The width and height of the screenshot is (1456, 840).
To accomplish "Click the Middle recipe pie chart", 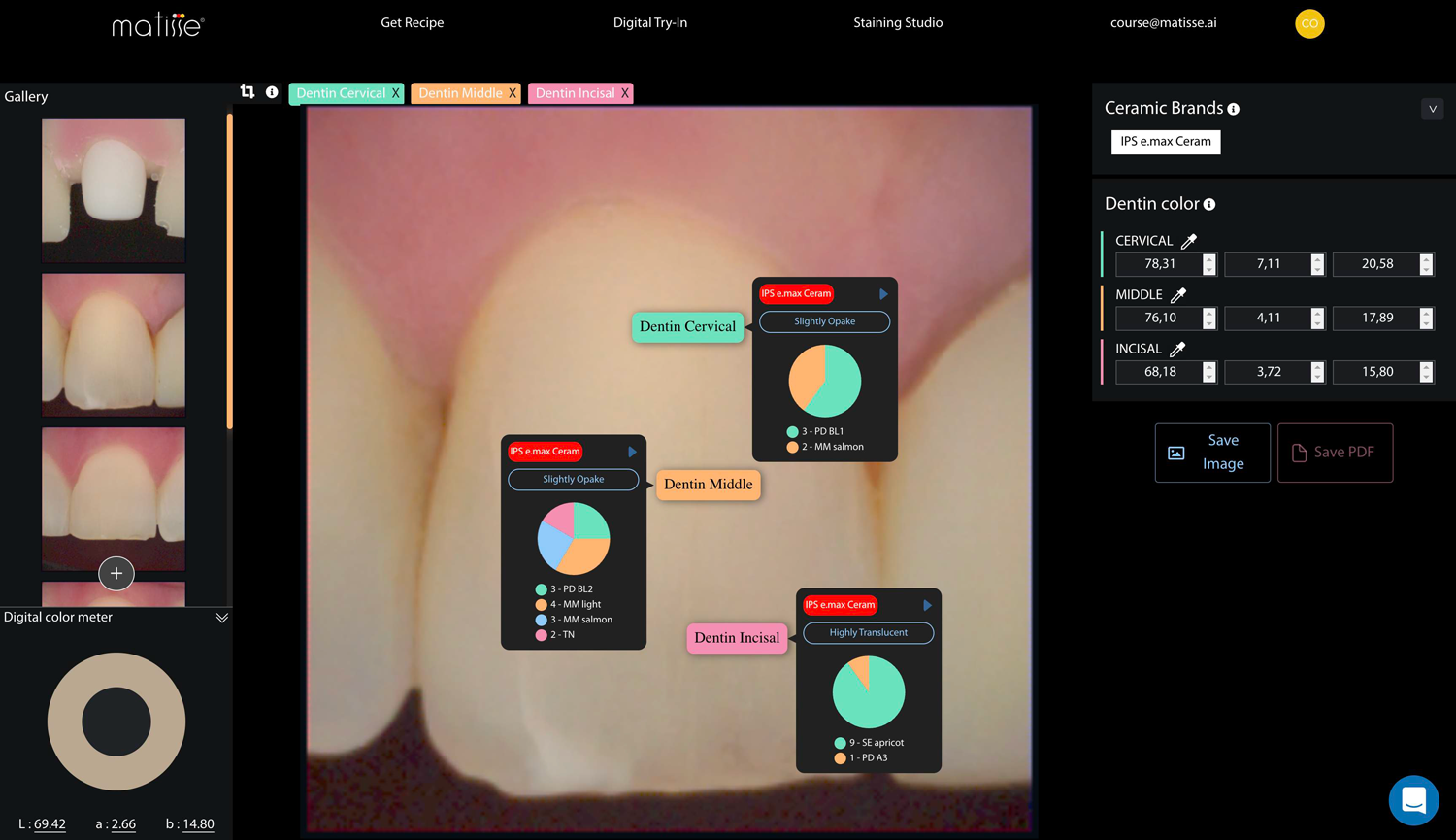I will (574, 539).
